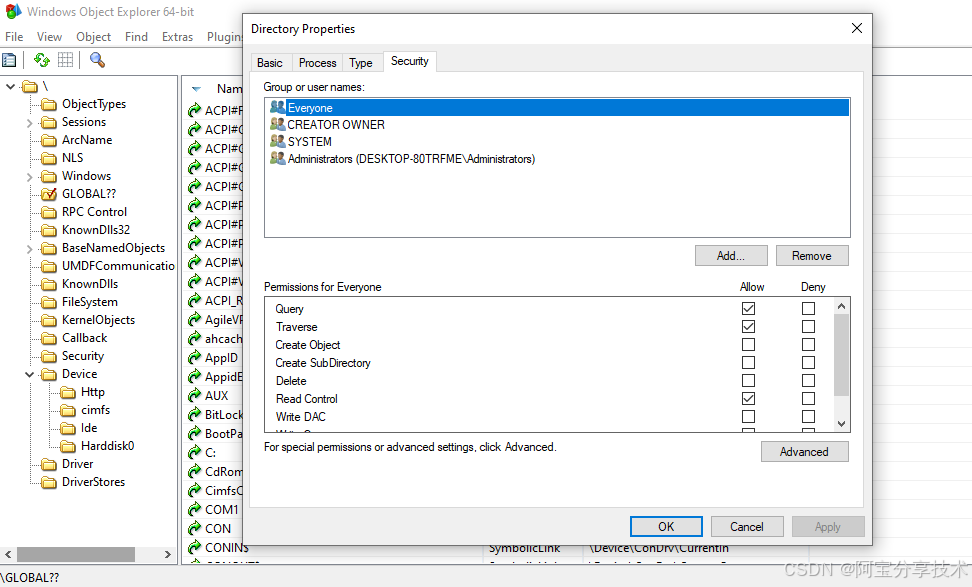Click the grid view toolbar icon
The height and width of the screenshot is (587, 972).
pos(65,60)
